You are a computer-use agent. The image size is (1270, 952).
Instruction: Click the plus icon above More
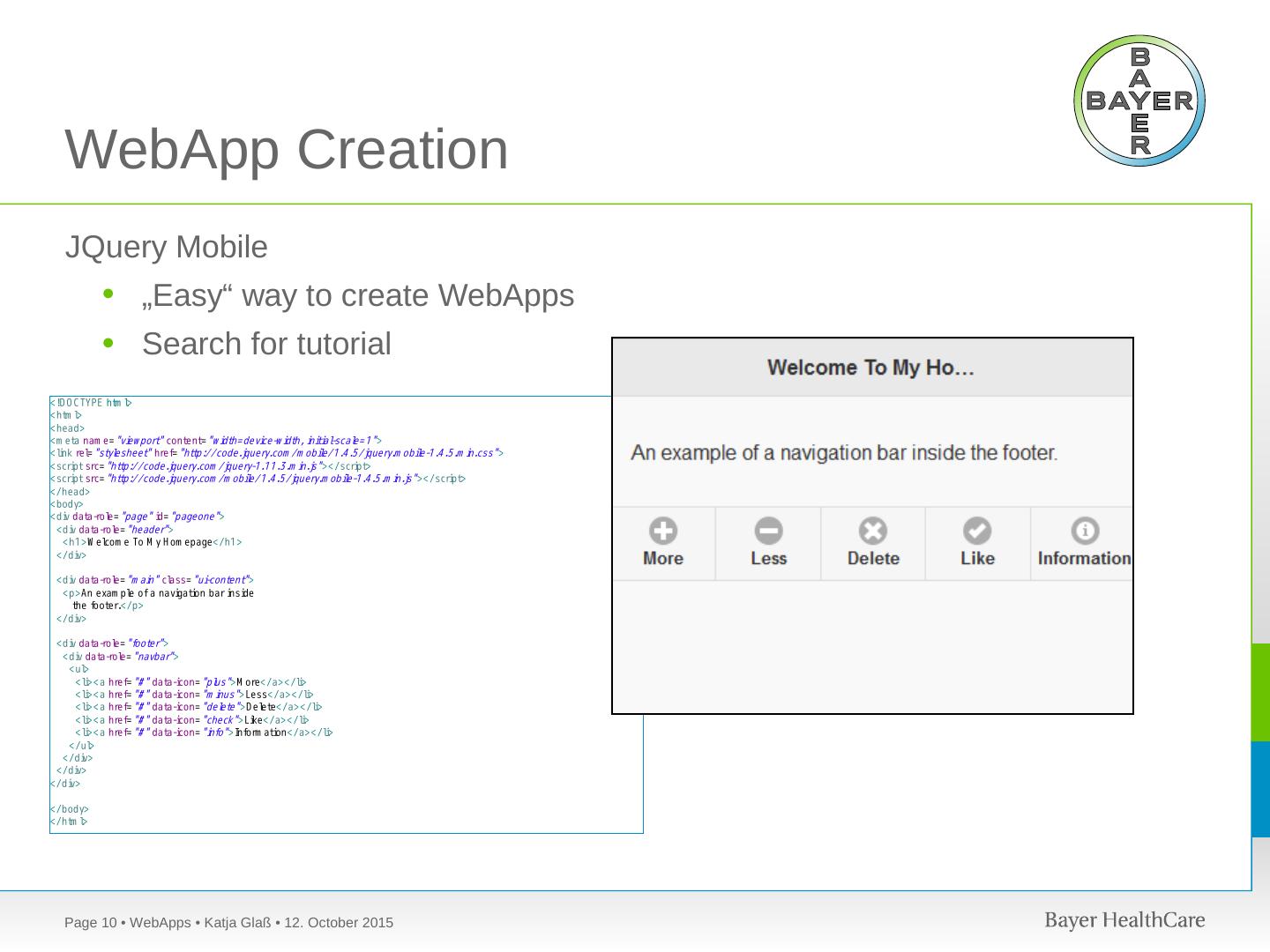click(663, 531)
